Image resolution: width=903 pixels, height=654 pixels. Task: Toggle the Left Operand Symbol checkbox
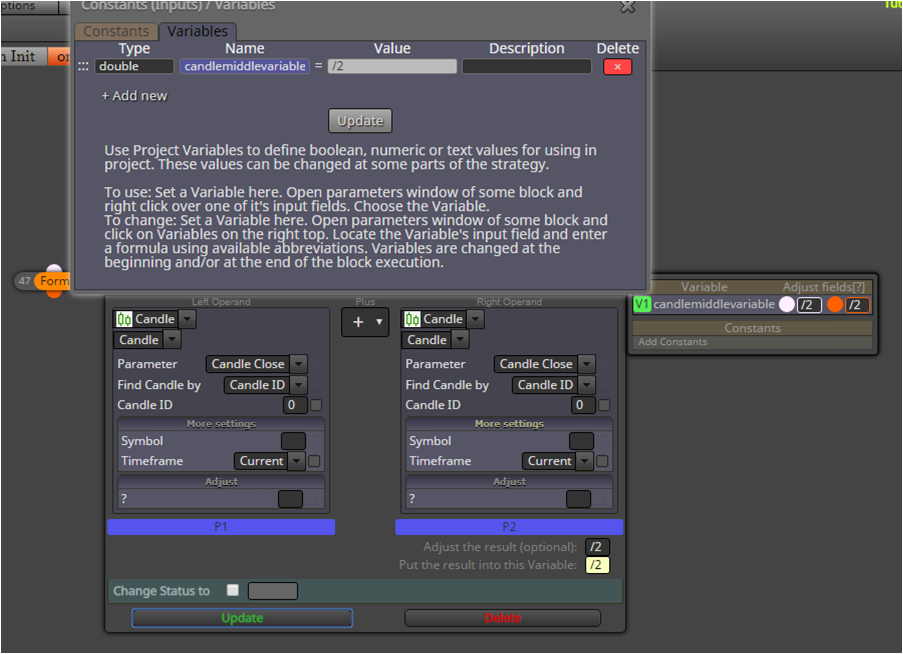(x=314, y=441)
